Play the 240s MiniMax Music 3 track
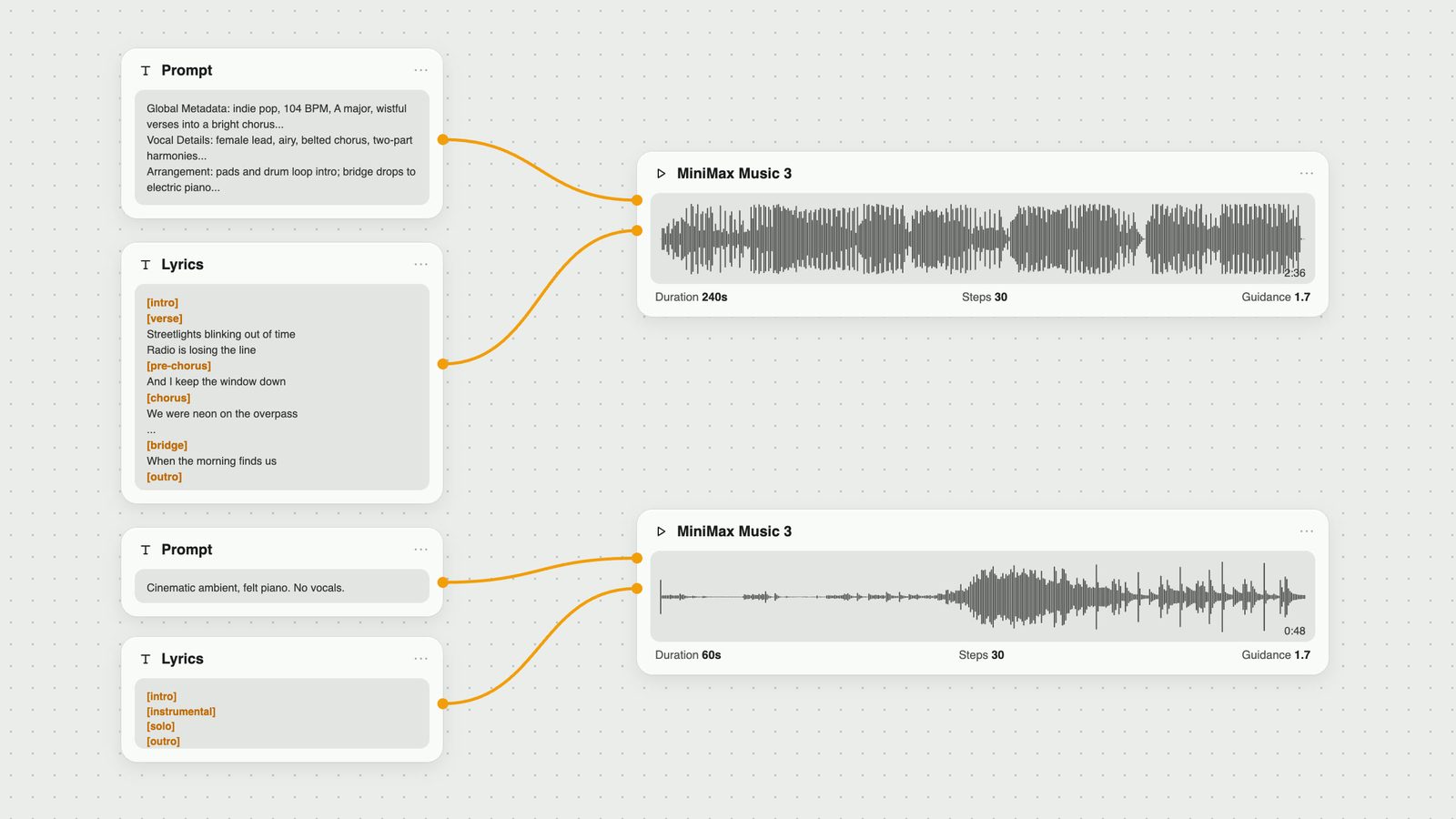The width and height of the screenshot is (1456, 819). 662,174
